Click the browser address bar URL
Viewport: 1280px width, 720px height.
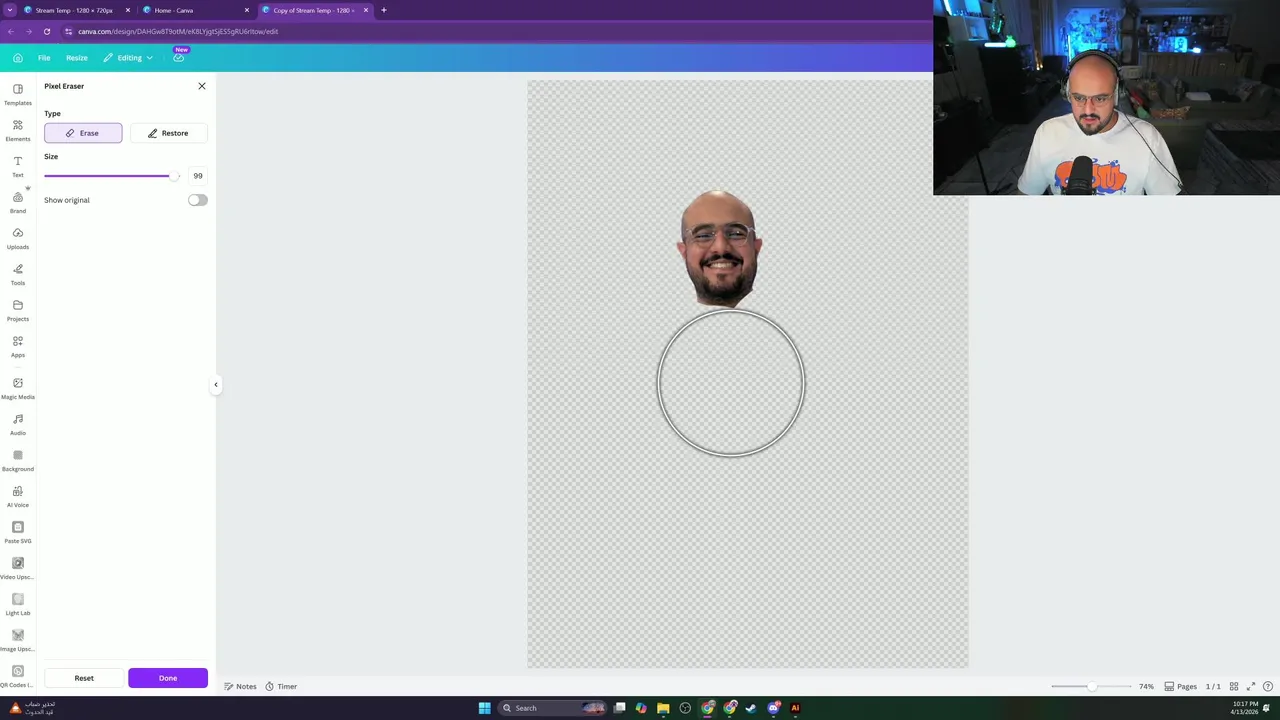click(178, 31)
